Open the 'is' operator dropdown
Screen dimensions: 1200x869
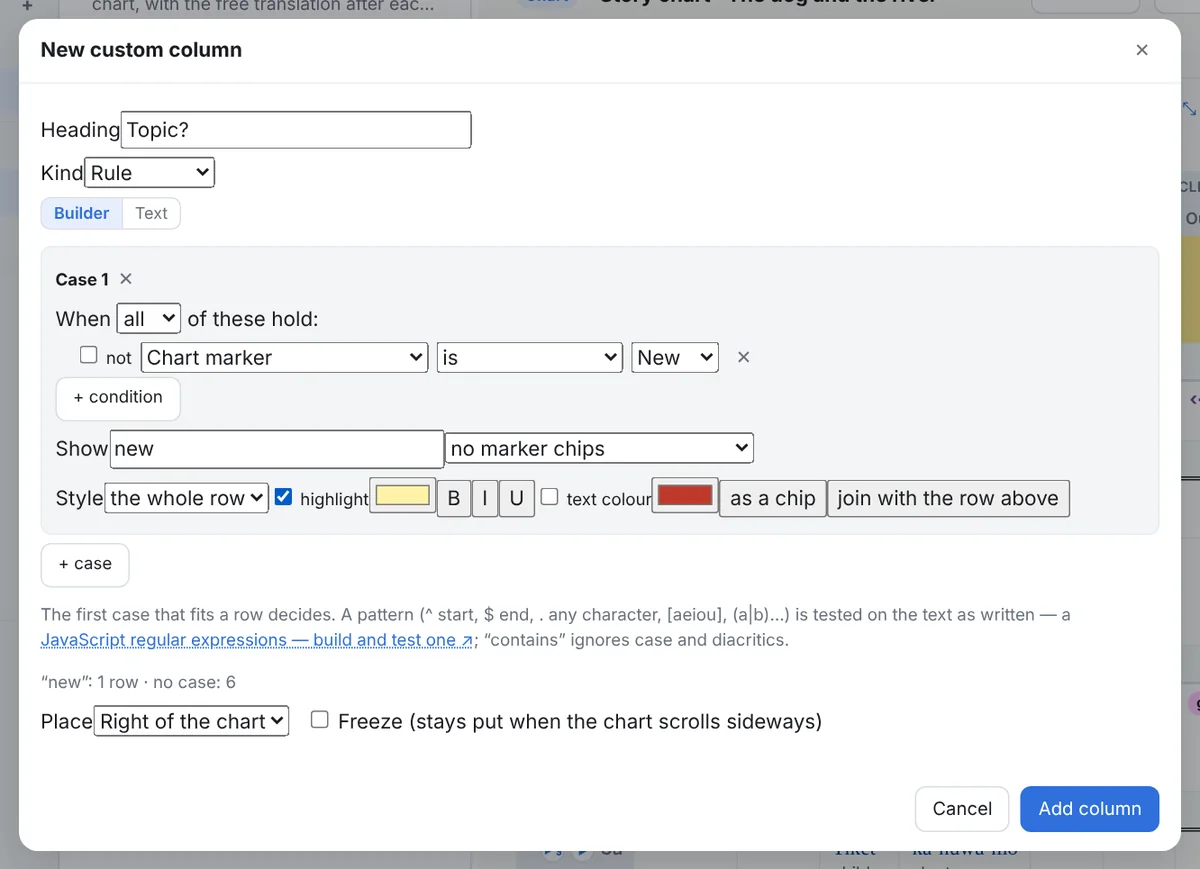tap(530, 358)
